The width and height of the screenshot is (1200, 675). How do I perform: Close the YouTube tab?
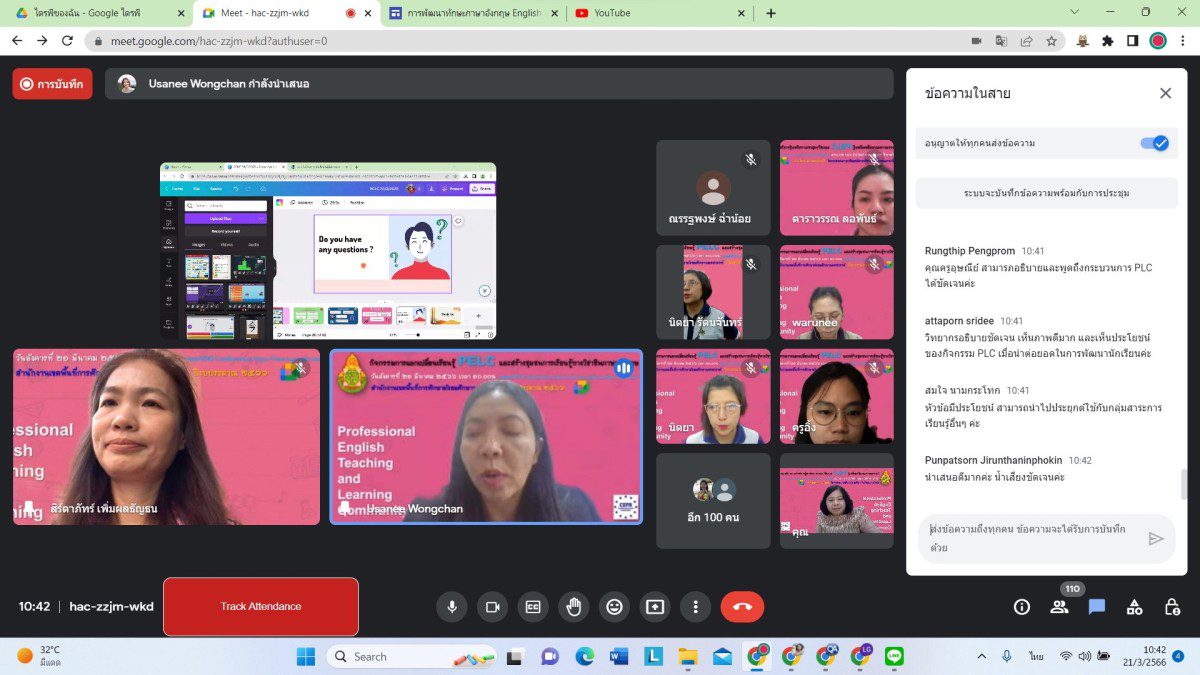(x=740, y=13)
